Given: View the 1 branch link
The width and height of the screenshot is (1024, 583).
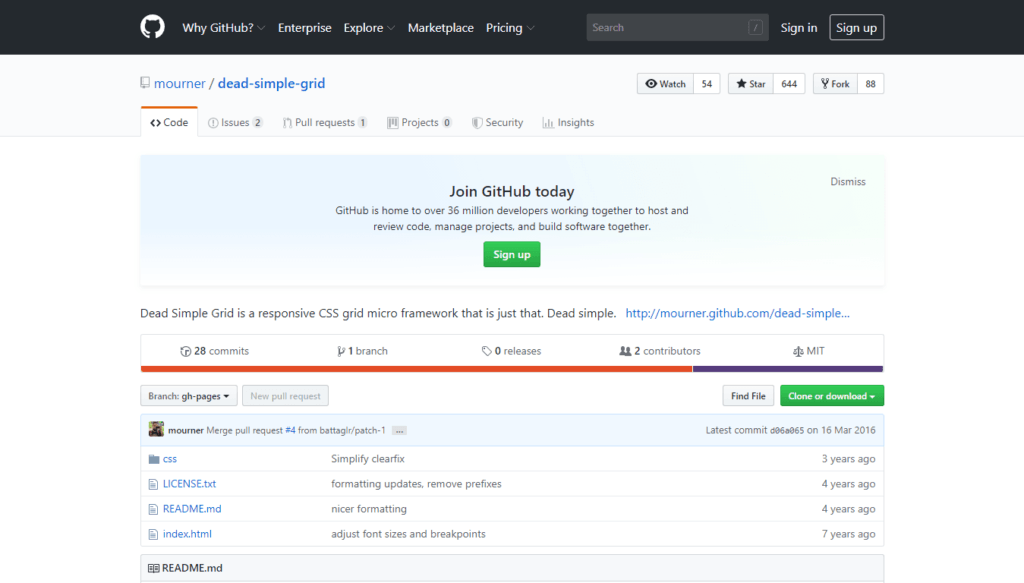Looking at the screenshot, I should (362, 351).
